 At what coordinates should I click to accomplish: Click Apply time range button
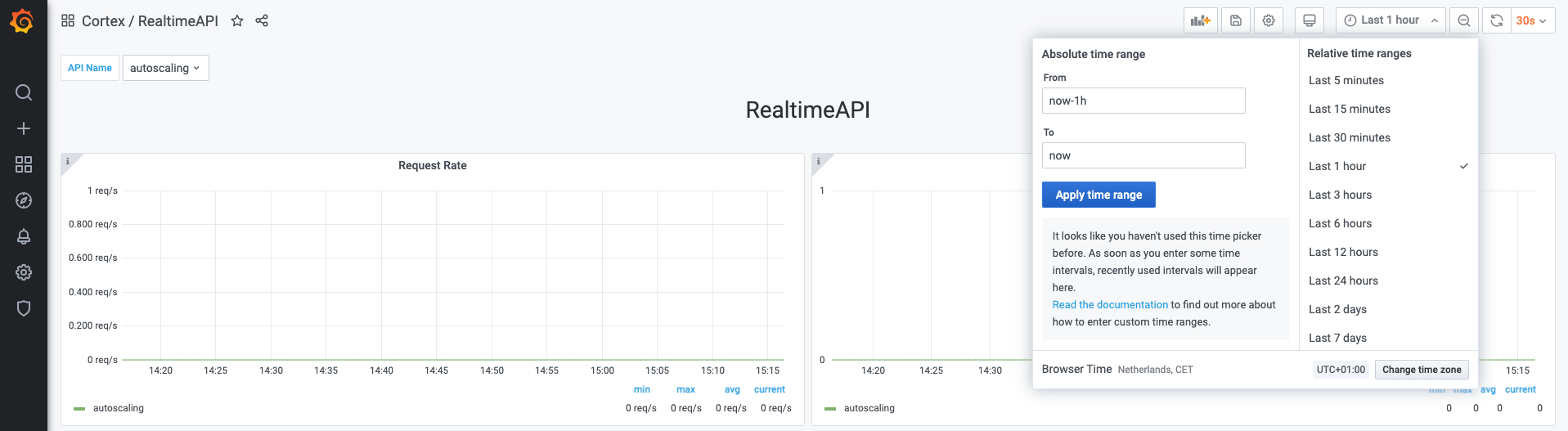click(1098, 195)
